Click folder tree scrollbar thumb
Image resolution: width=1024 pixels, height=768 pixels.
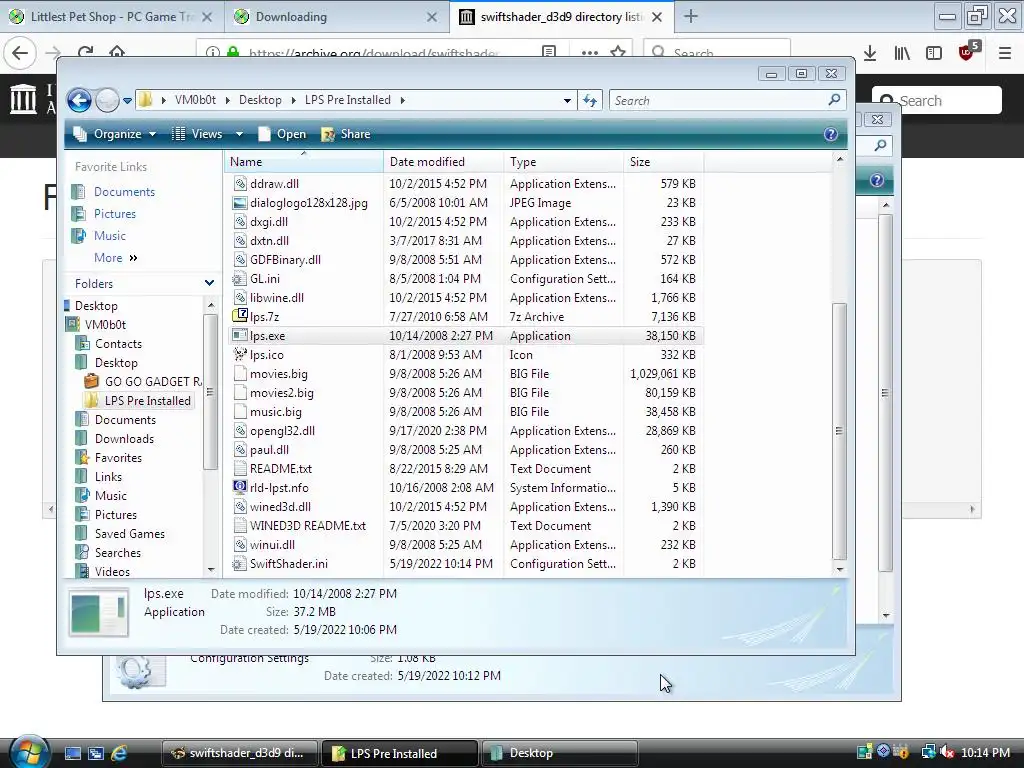[210, 392]
